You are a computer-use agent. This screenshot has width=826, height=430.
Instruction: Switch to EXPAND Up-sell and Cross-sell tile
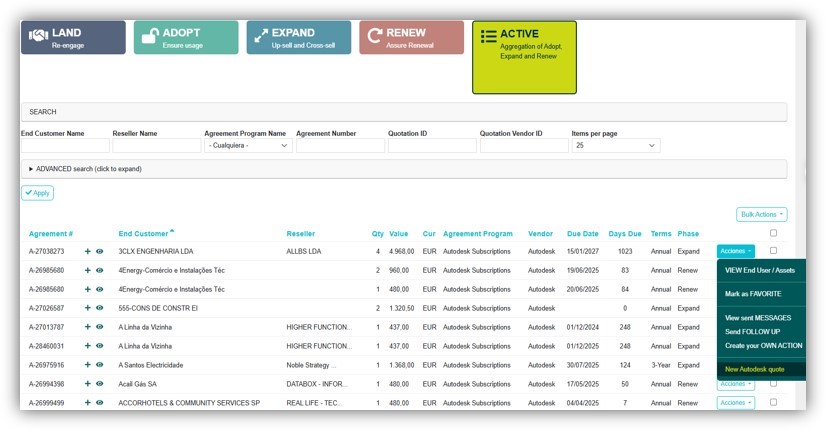click(x=299, y=37)
